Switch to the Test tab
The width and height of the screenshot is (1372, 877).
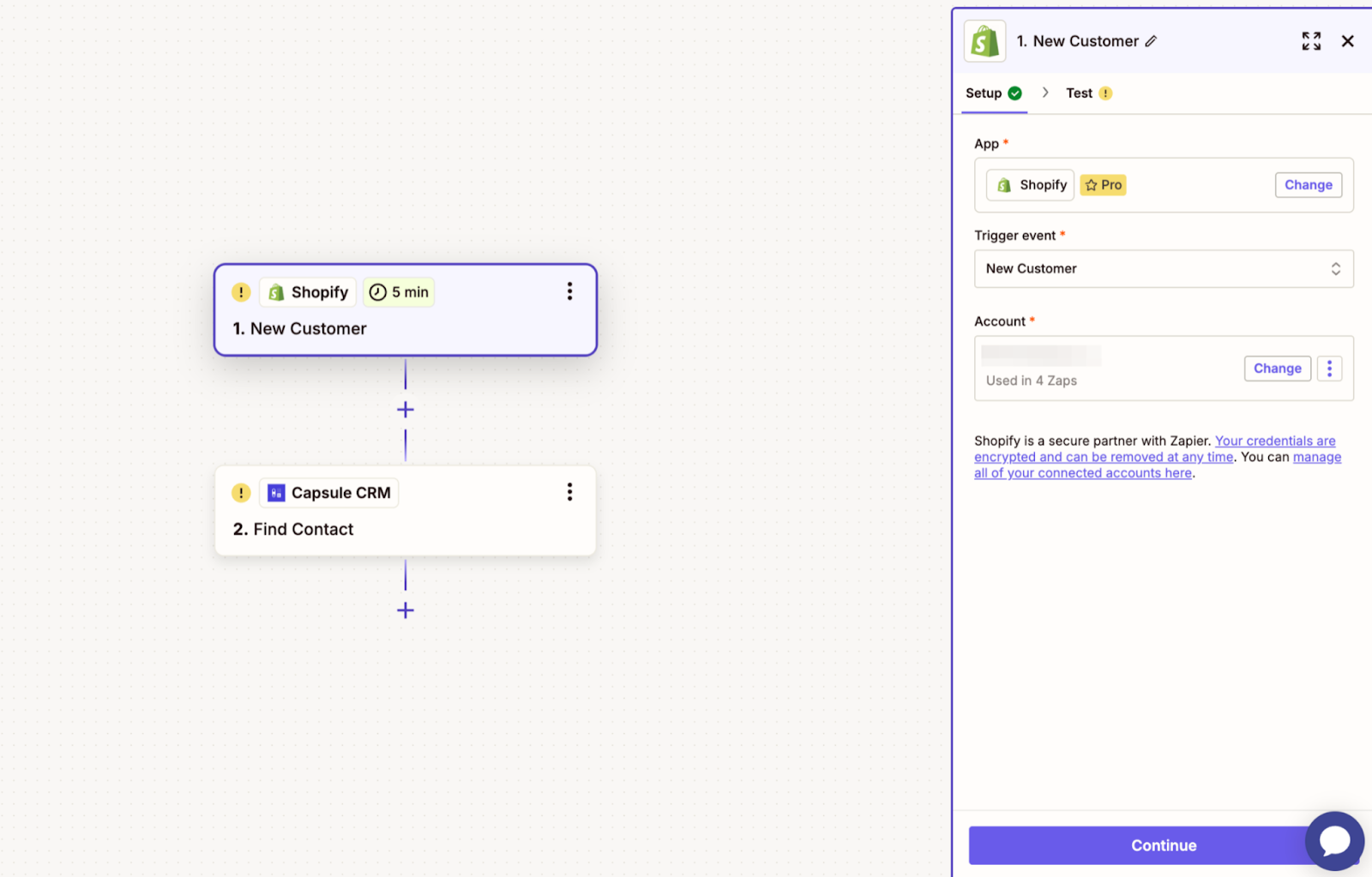tap(1088, 93)
